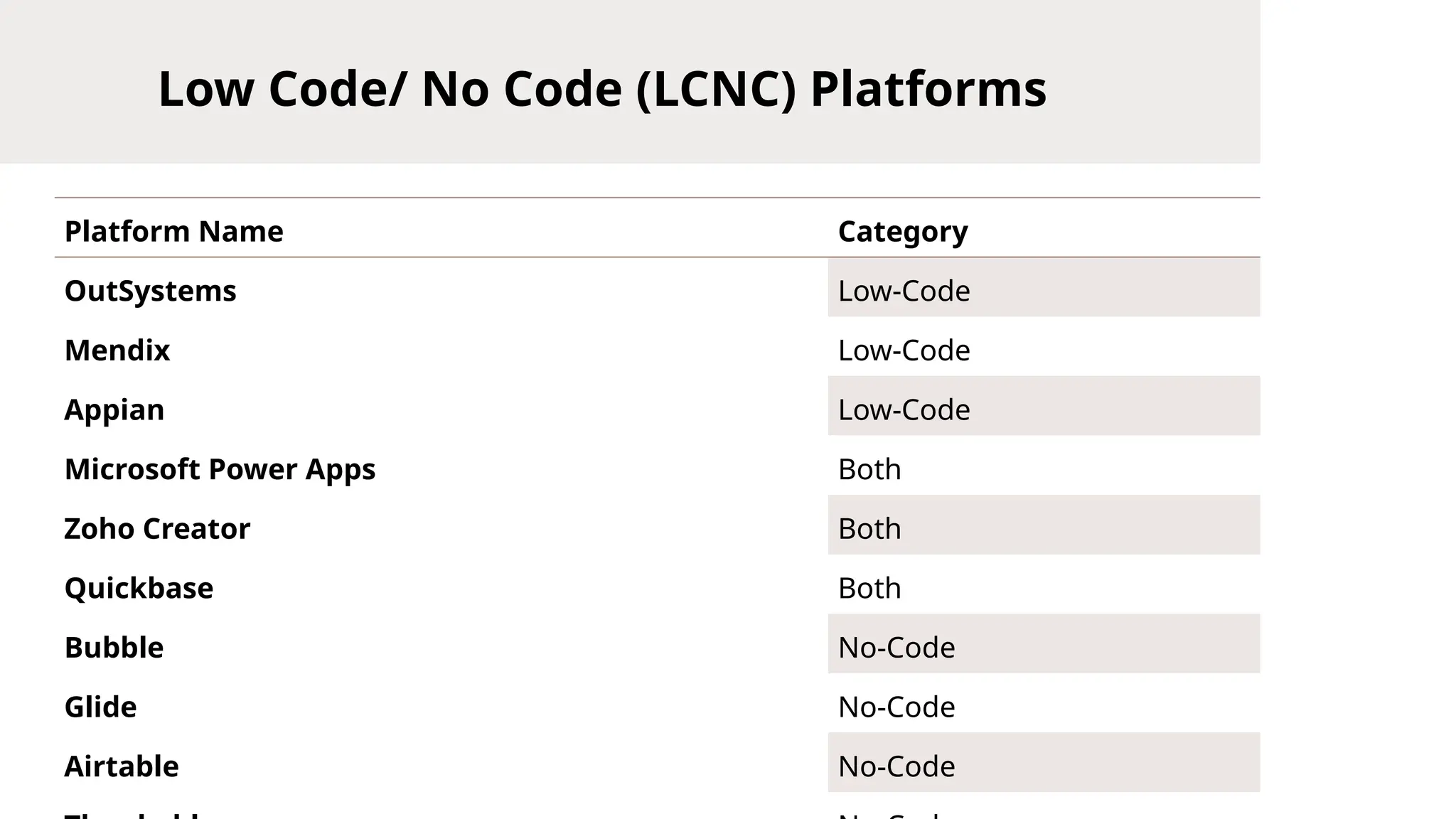Select the Mendix row name
This screenshot has width=1456, height=819.
[117, 350]
